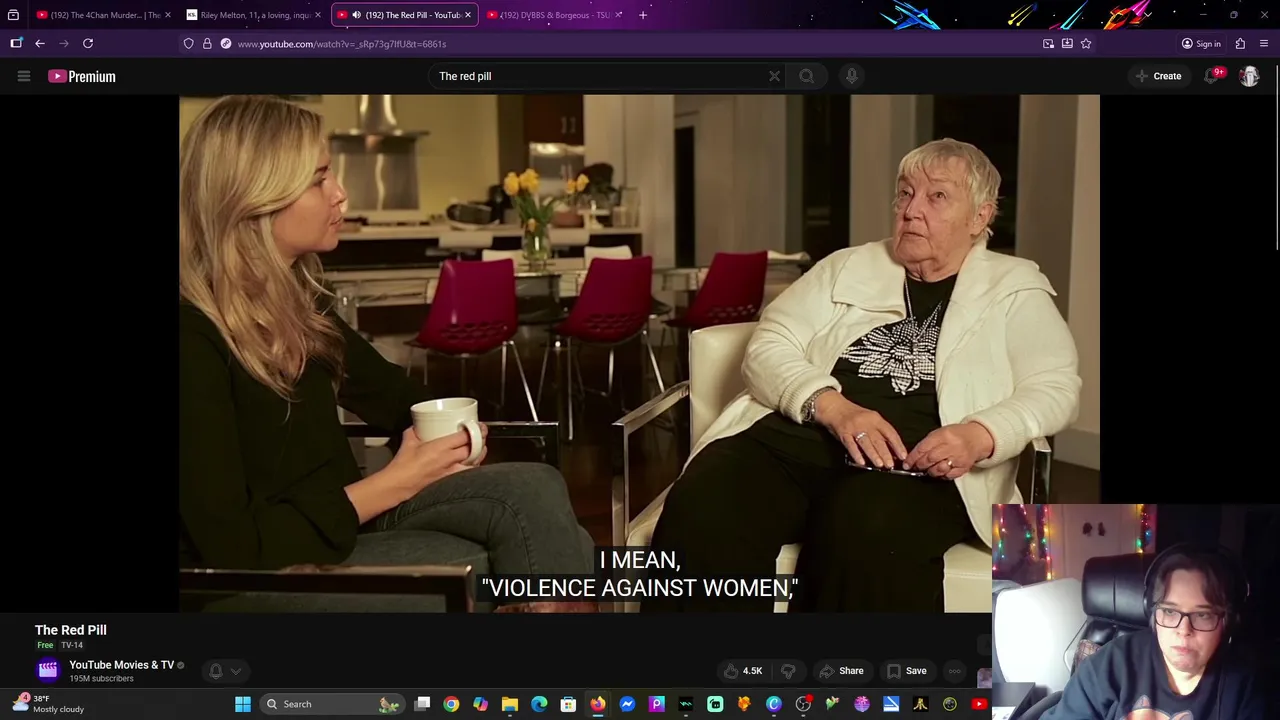
Task: Like the video with 4.5K likes
Action: [x=743, y=671]
